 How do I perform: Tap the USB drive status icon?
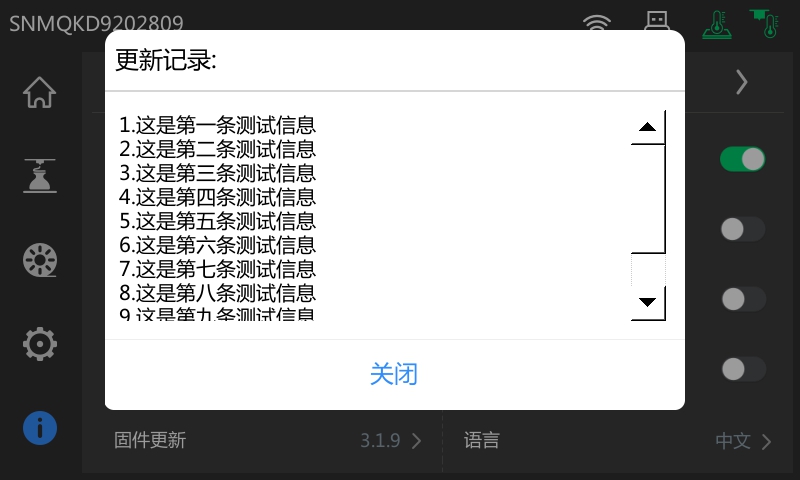[x=657, y=20]
